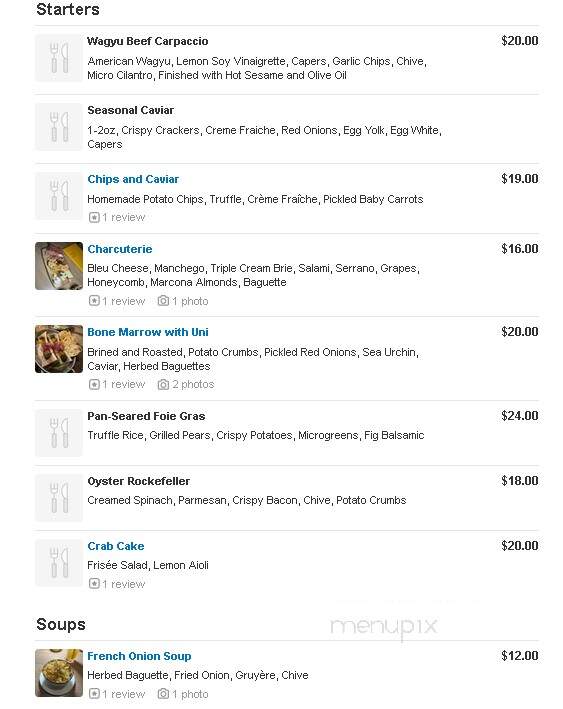
Task: Open the 1 review link for Crab Cake
Action: pos(123,584)
